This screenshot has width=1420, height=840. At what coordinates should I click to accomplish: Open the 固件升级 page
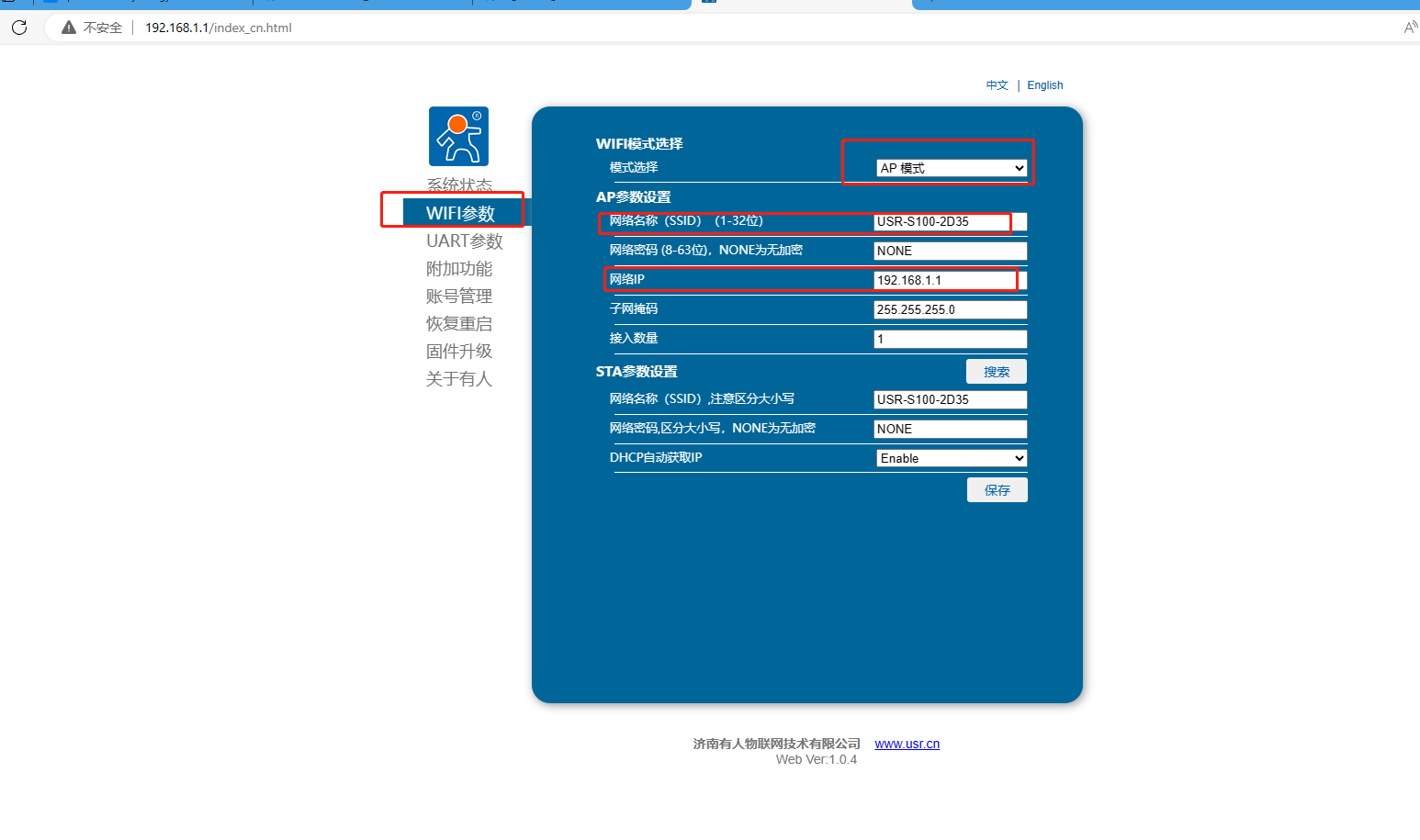459,351
